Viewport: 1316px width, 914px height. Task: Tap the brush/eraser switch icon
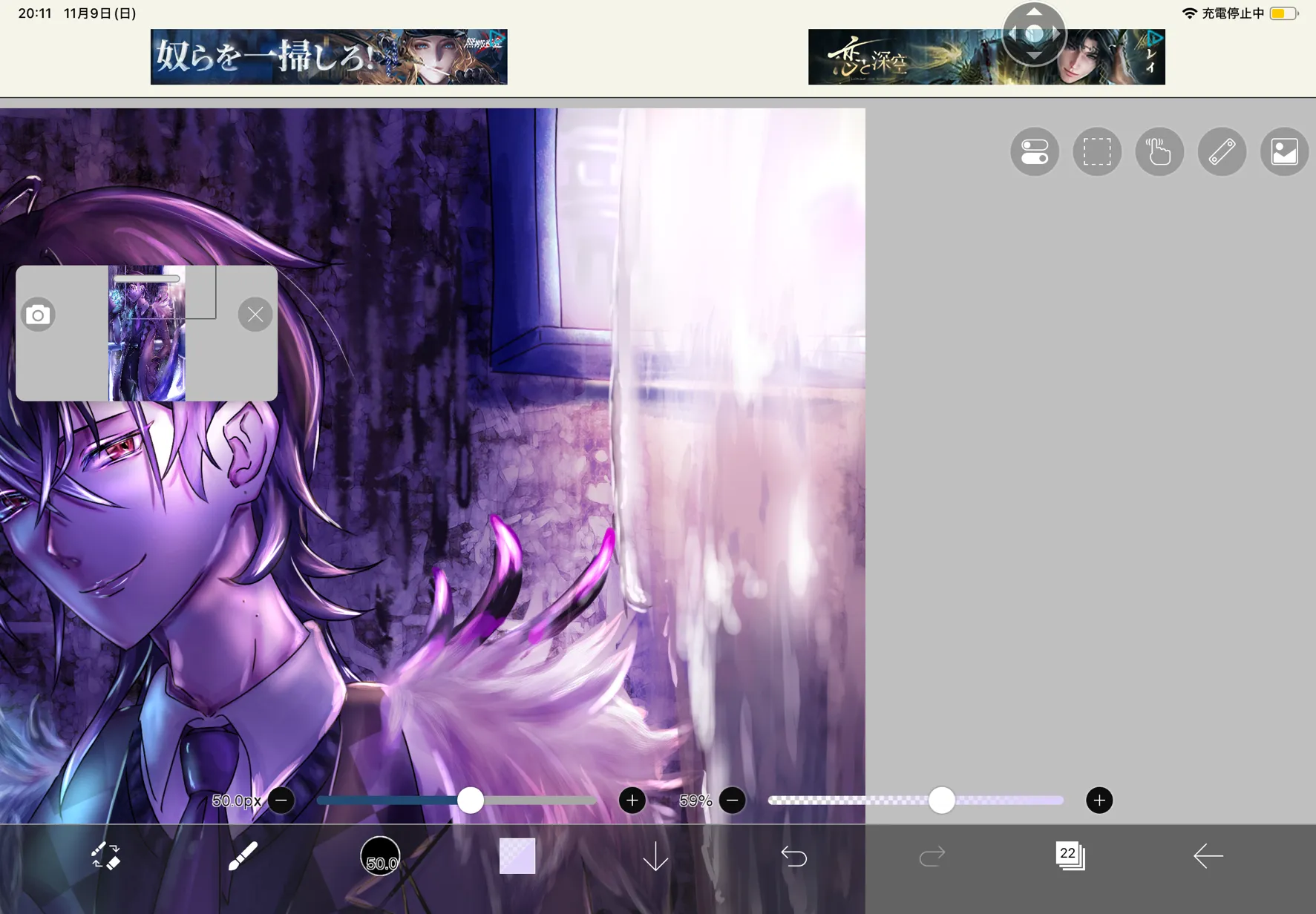point(105,856)
